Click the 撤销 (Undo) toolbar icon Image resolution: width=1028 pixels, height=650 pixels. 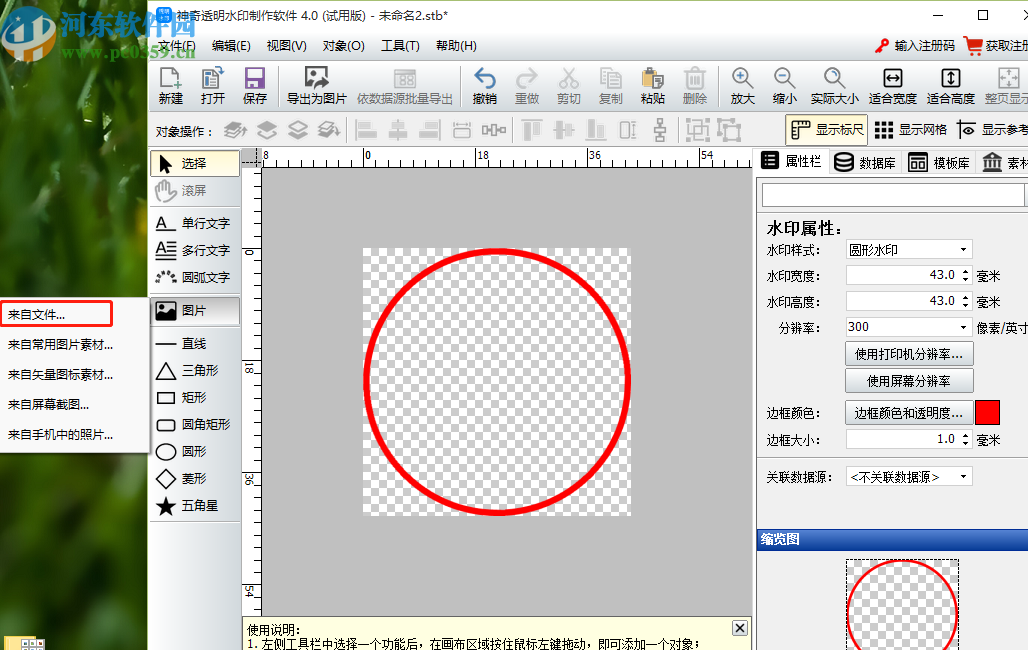[484, 85]
